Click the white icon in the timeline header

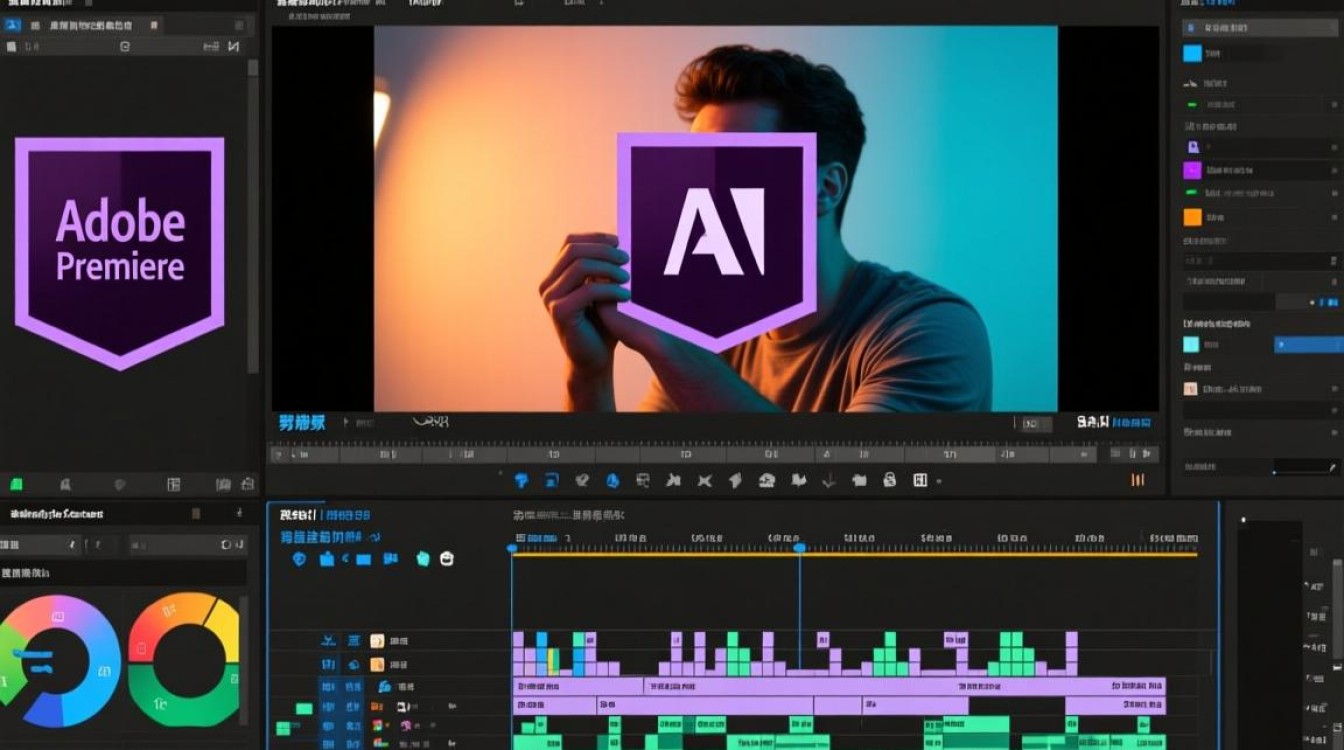pyautogui.click(x=447, y=559)
